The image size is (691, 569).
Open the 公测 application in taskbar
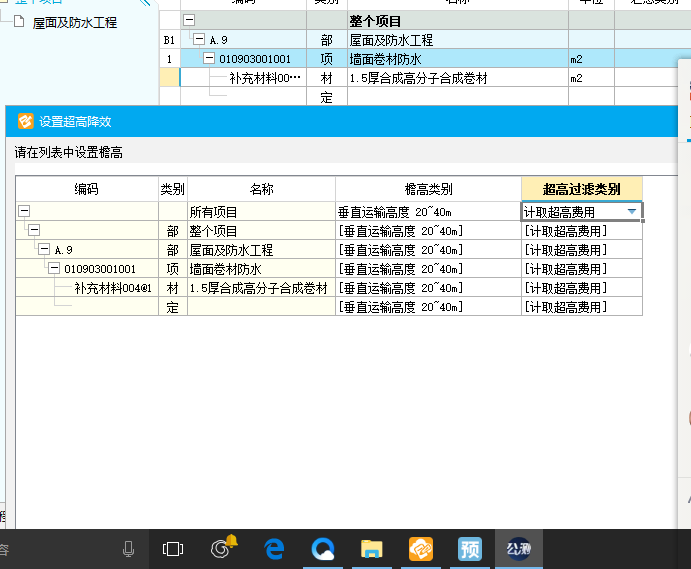click(519, 549)
